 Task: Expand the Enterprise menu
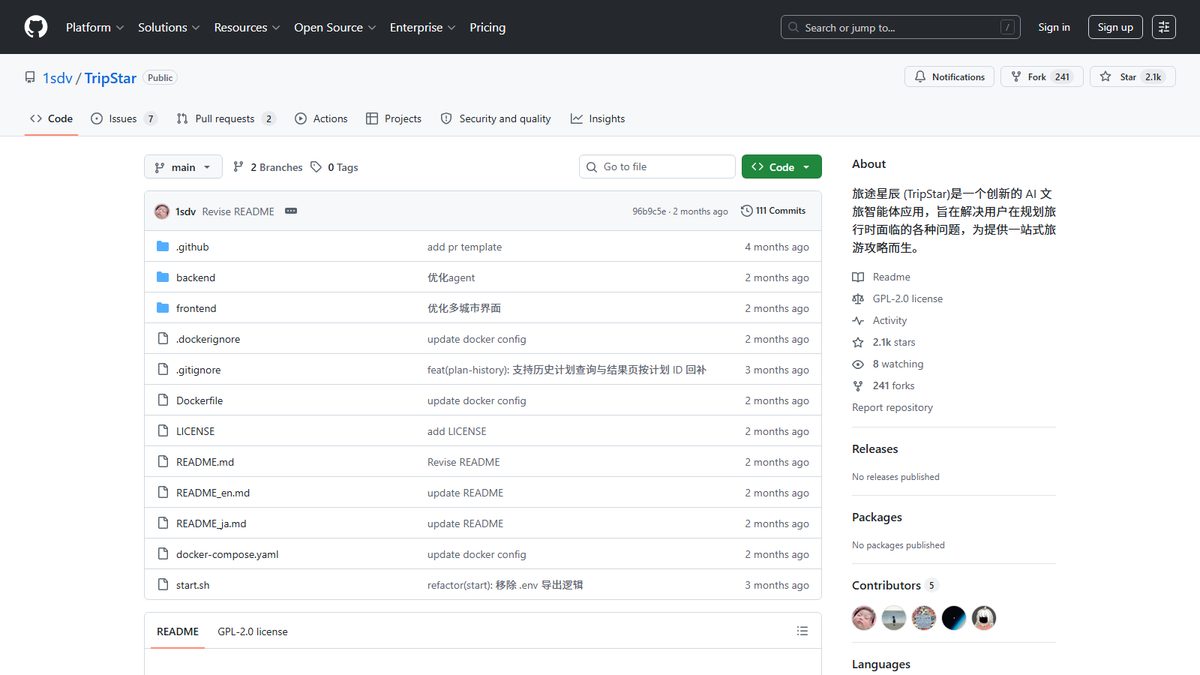point(423,27)
